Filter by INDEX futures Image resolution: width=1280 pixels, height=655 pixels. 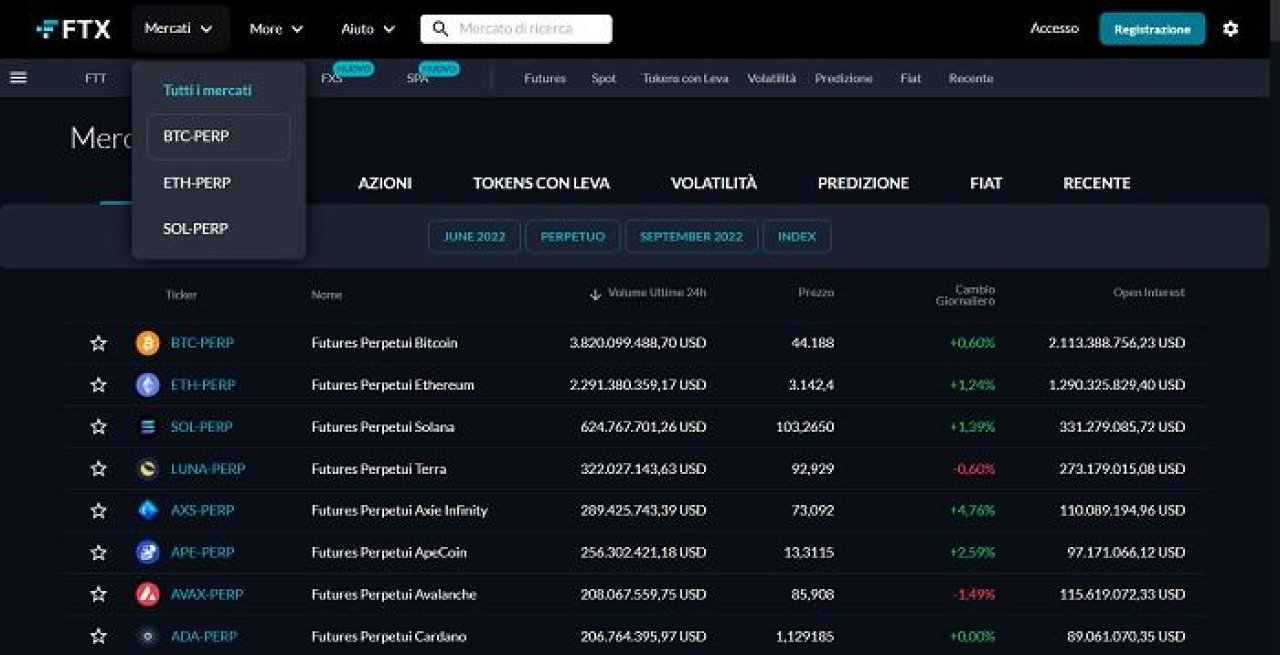(797, 237)
